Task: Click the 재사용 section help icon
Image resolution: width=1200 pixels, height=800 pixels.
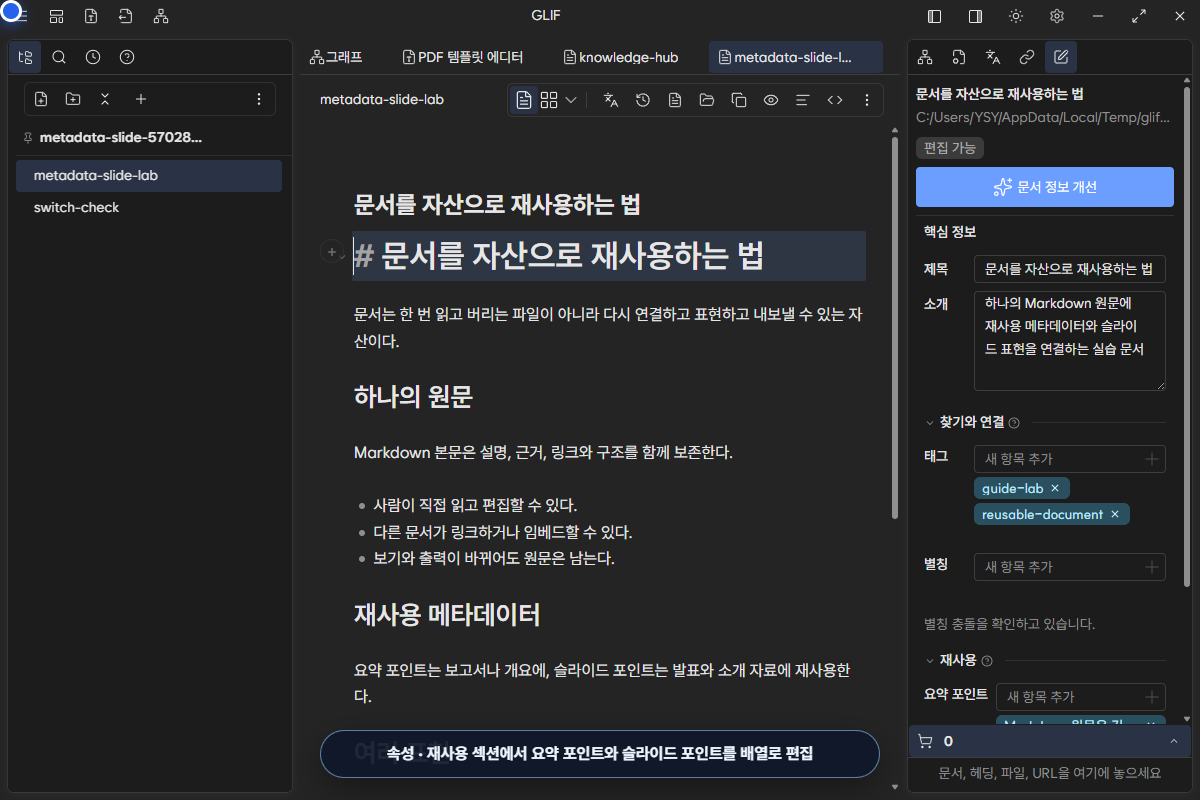Action: point(987,661)
